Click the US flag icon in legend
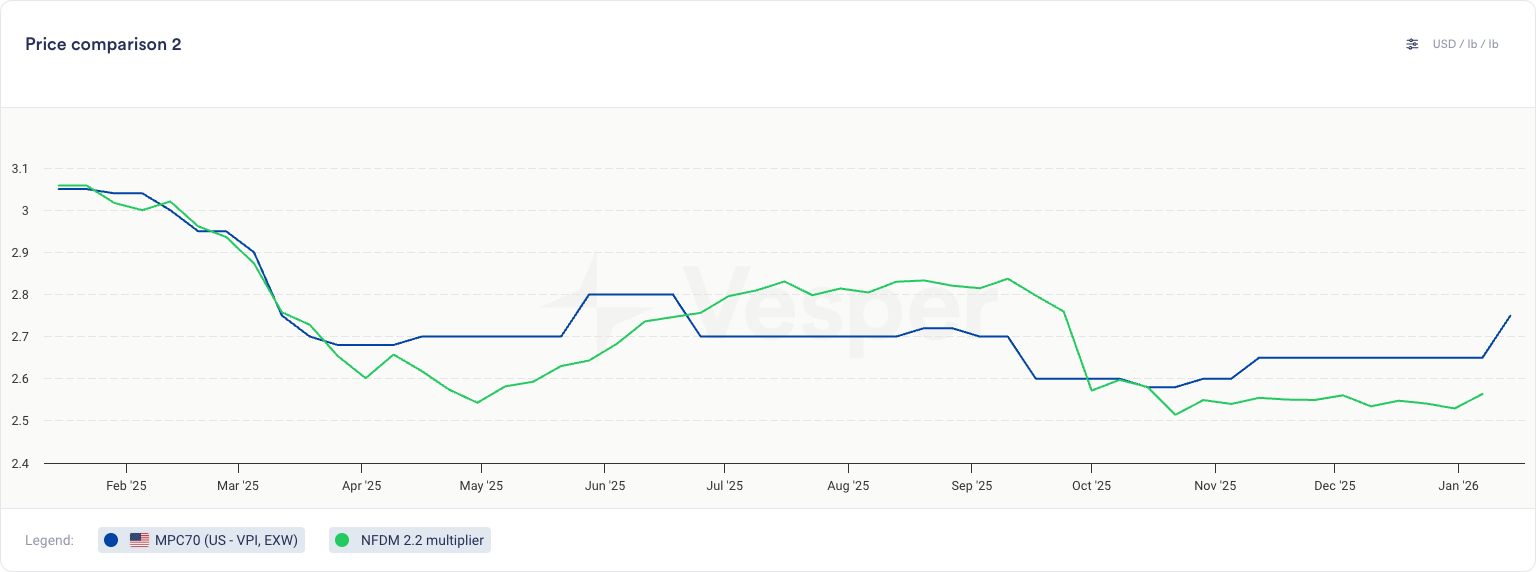This screenshot has height=572, width=1536. click(139, 540)
